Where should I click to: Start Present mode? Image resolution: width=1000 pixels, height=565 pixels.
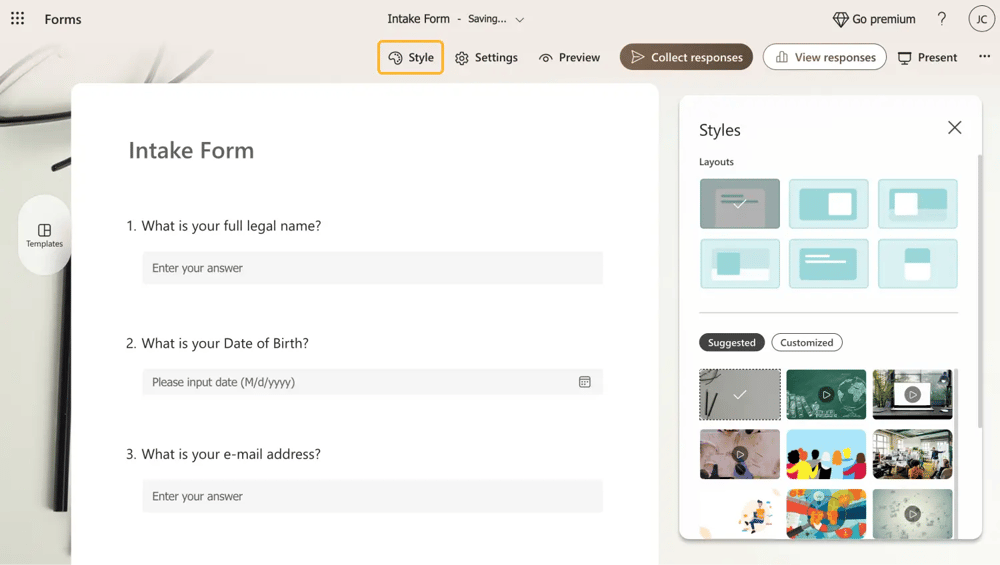927,57
